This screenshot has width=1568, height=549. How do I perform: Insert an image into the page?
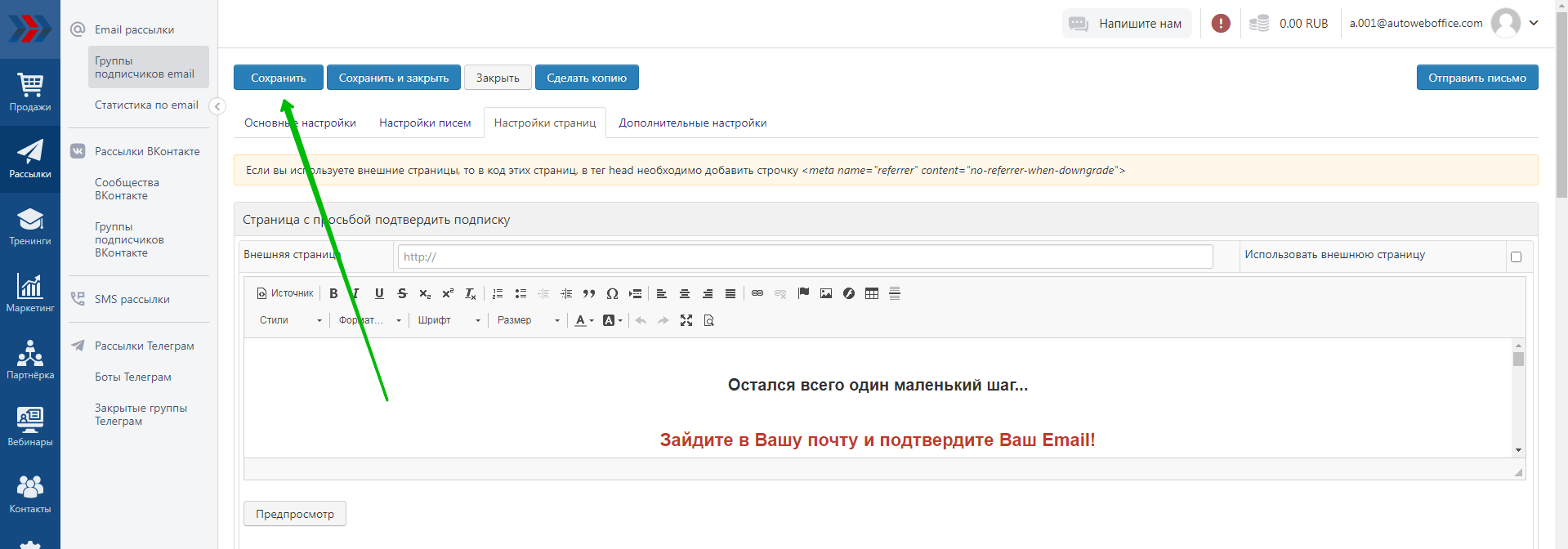tap(826, 293)
